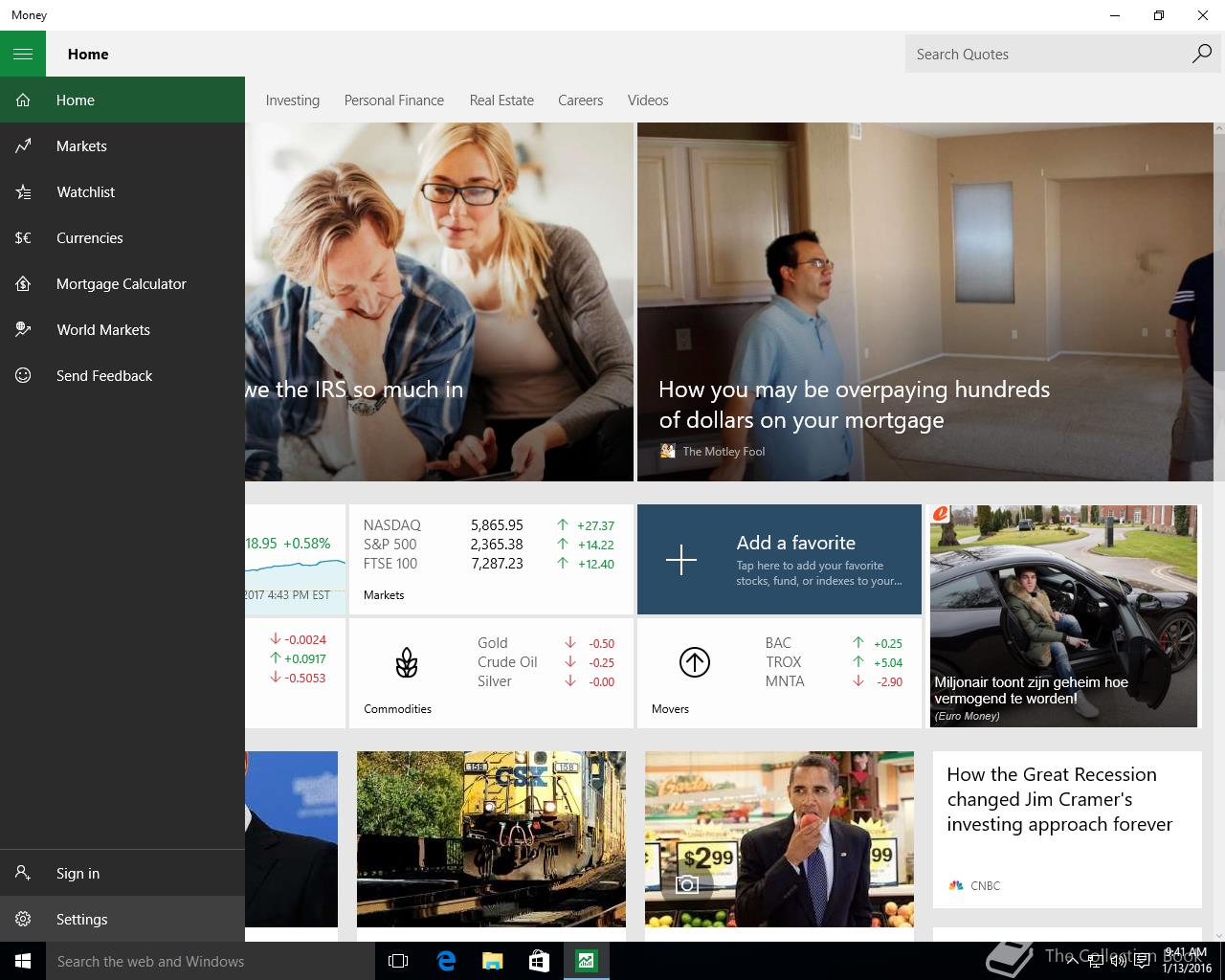Launch Microsoft Edge from taskbar
This screenshot has height=980, width=1225.
point(446,961)
